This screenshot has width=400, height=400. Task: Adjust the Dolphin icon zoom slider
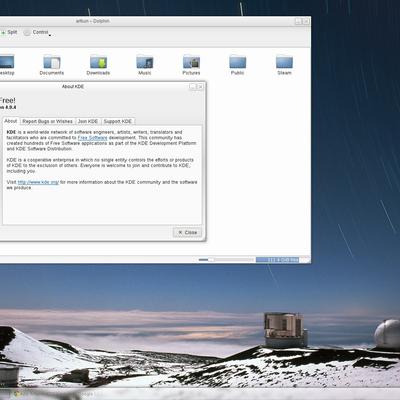[226, 259]
